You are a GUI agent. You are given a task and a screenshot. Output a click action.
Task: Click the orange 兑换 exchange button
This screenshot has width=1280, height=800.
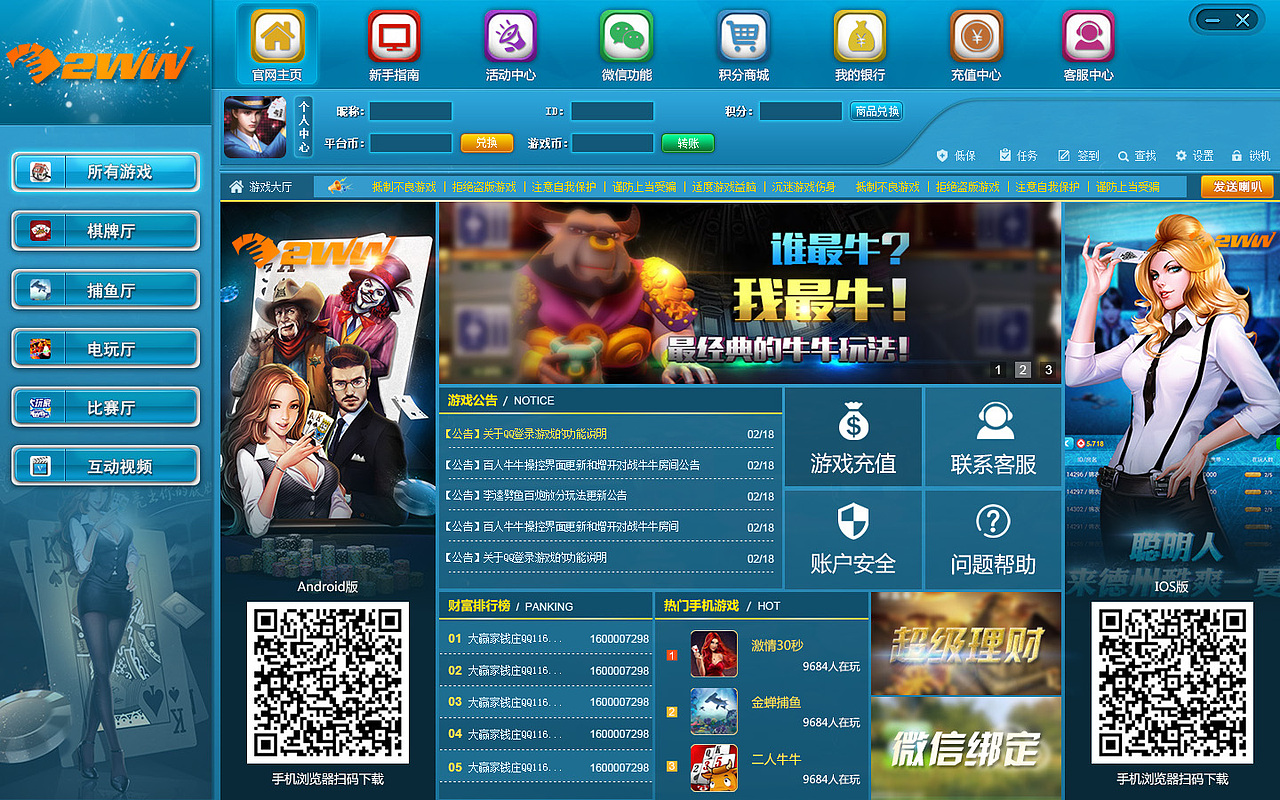[x=486, y=143]
